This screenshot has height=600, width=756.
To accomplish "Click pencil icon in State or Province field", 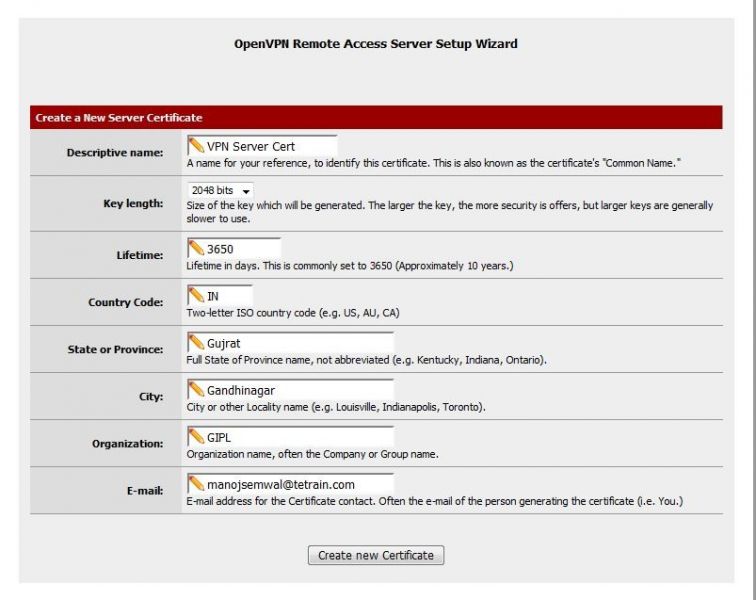I will point(196,342).
